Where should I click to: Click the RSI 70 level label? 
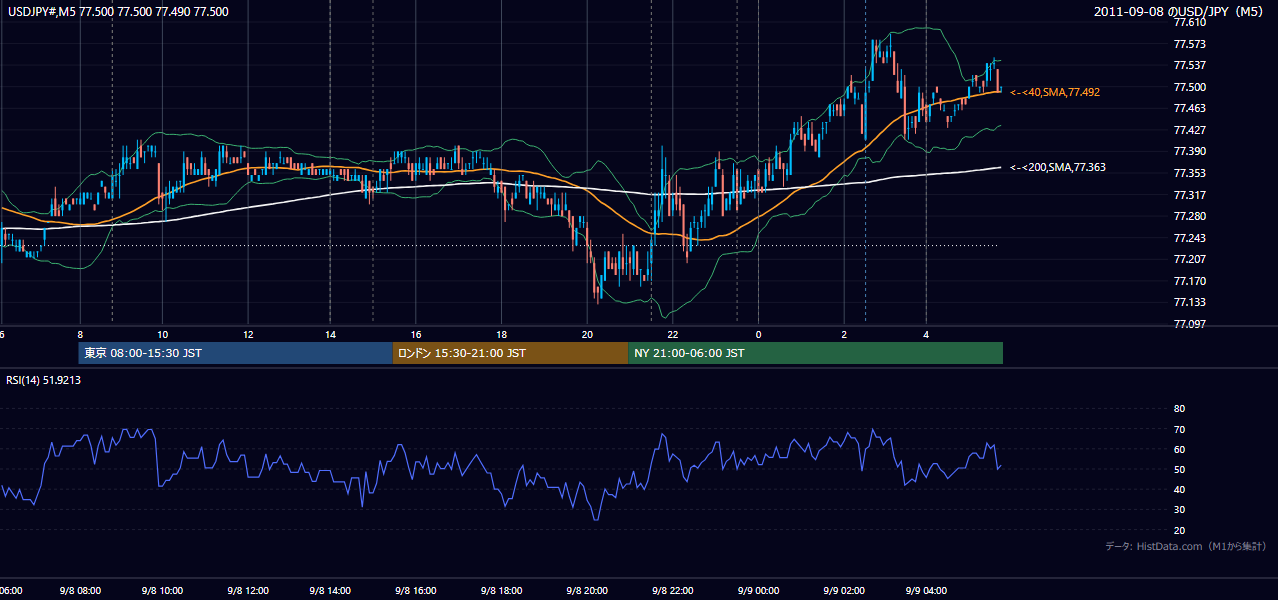click(x=1179, y=429)
